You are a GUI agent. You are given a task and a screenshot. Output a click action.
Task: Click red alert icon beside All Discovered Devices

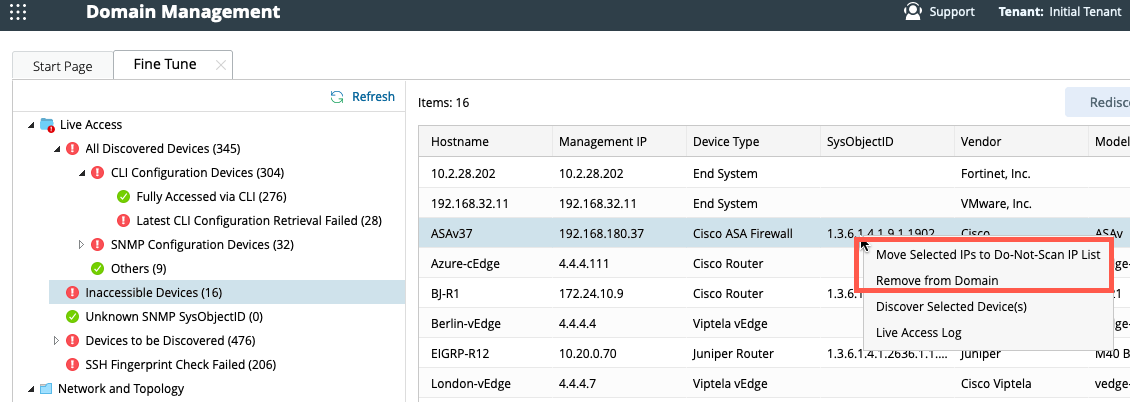72,148
